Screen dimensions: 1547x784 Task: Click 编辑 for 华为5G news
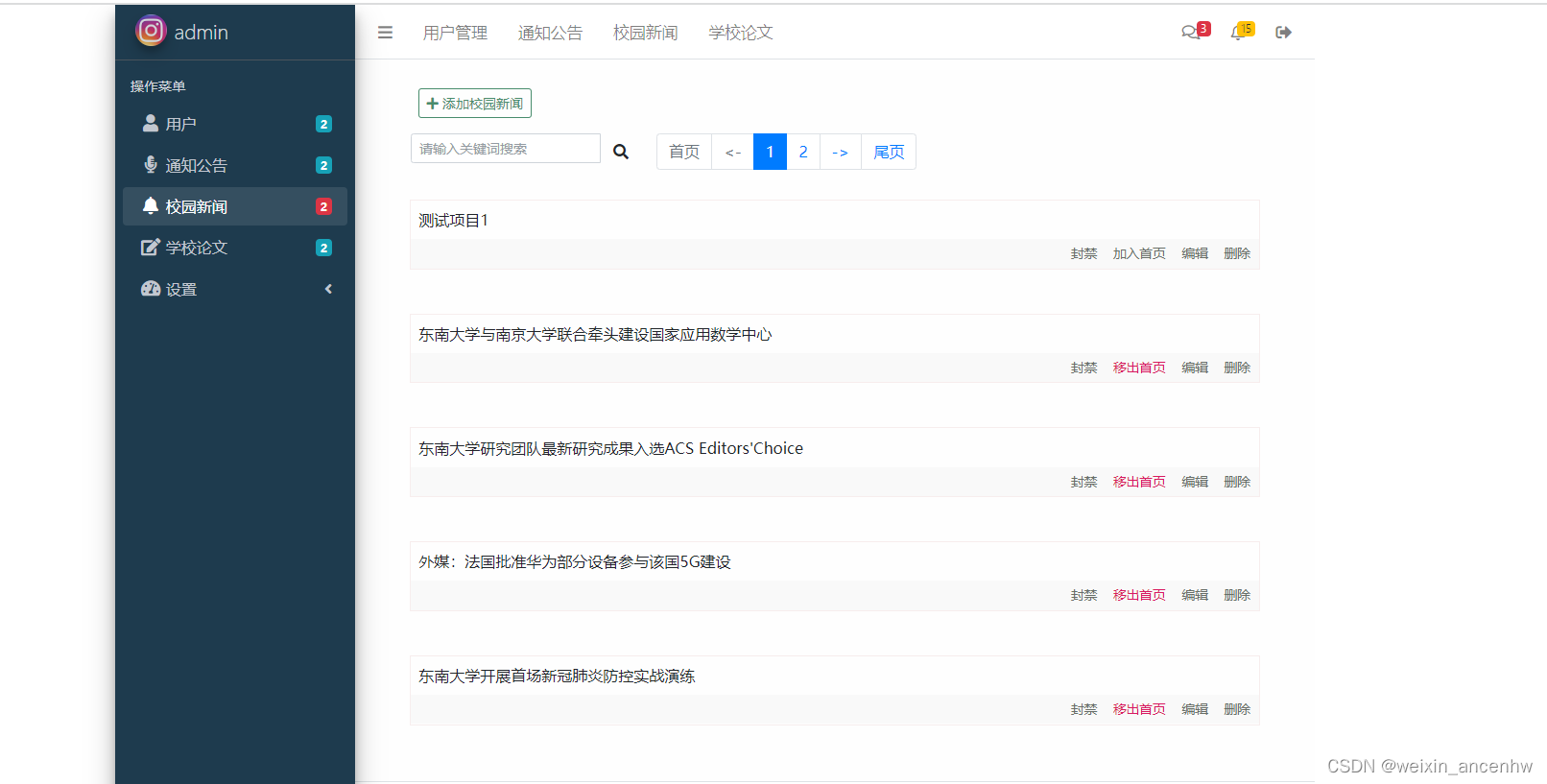(1195, 595)
